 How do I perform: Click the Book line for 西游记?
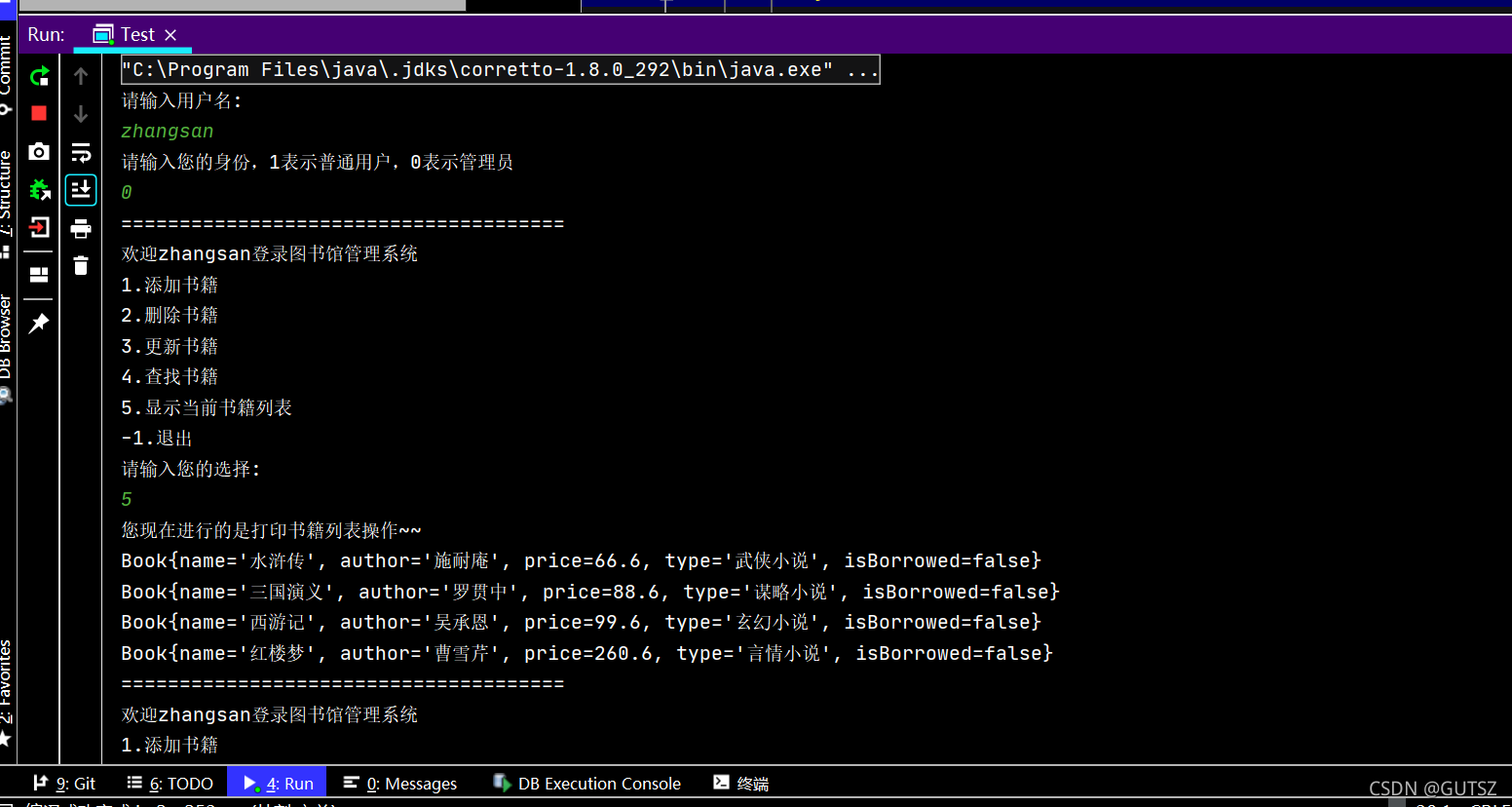pos(582,622)
